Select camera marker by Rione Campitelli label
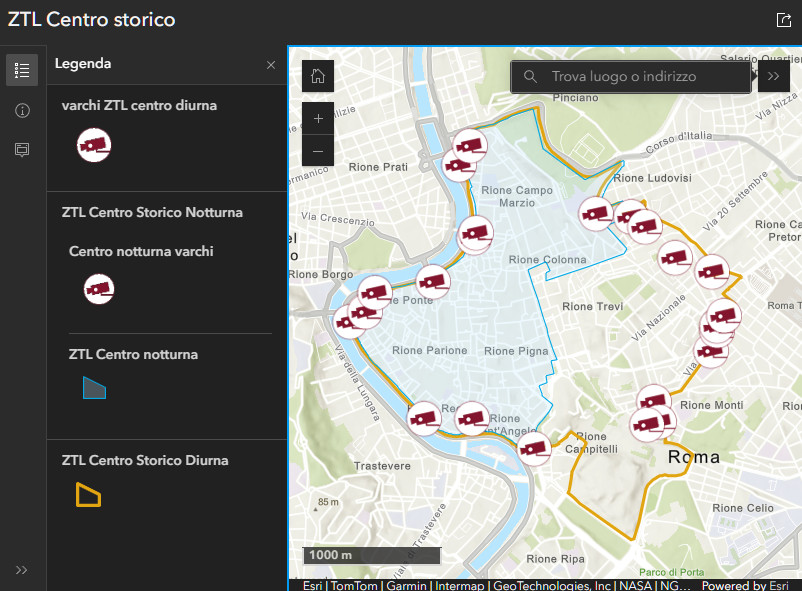The height and width of the screenshot is (591, 802). pos(534,449)
